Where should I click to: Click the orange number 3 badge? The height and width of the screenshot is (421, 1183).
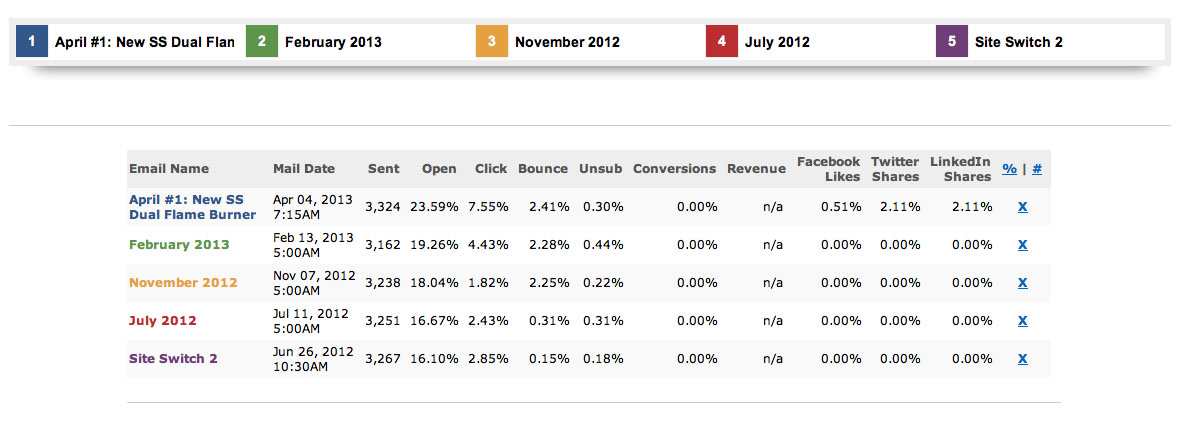point(492,42)
